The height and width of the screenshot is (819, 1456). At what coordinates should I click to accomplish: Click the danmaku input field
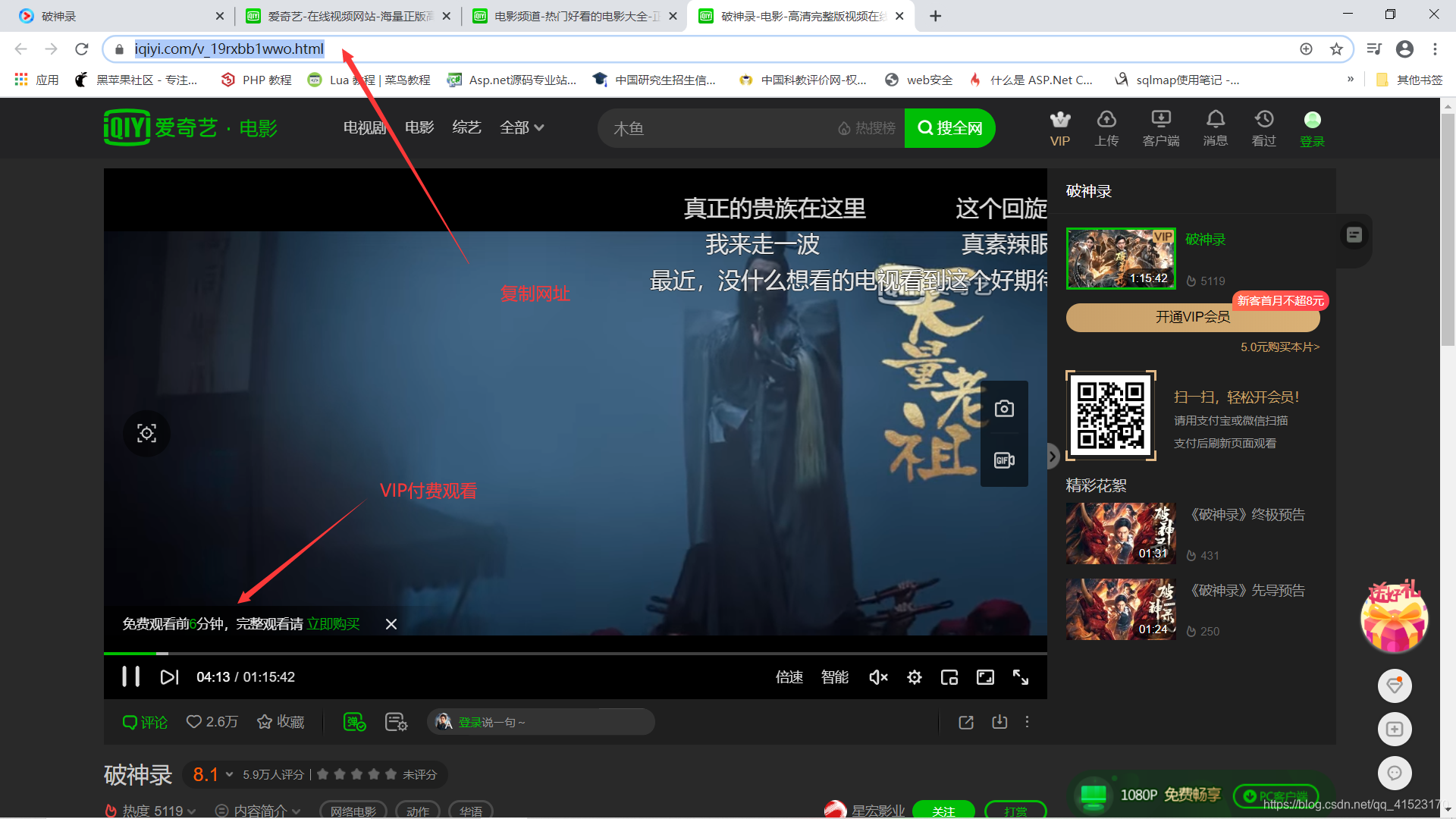click(541, 722)
